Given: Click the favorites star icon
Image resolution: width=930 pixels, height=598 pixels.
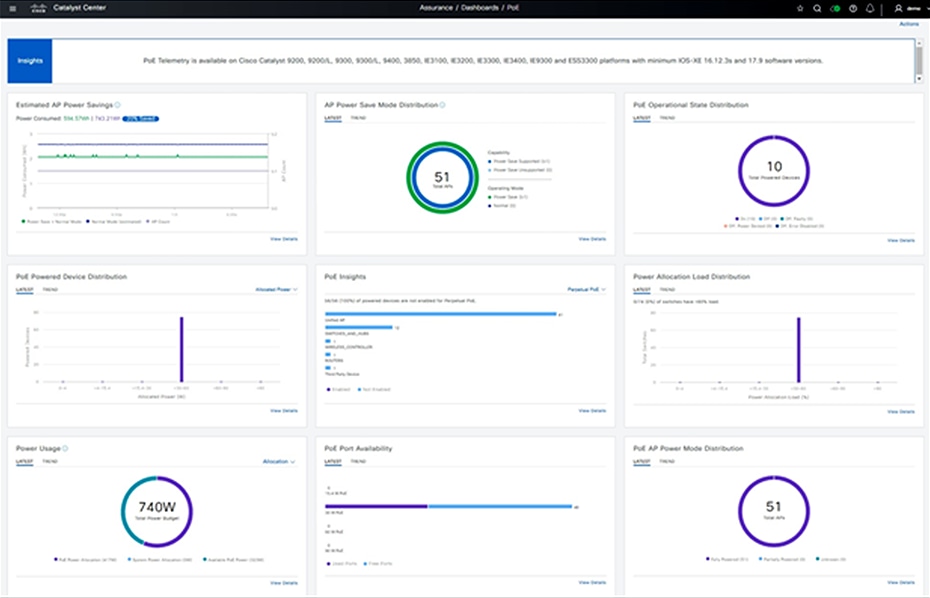Looking at the screenshot, I should pos(799,8).
